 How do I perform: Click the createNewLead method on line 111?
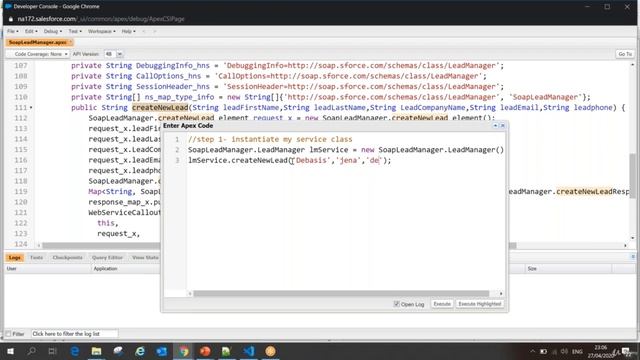(160, 108)
